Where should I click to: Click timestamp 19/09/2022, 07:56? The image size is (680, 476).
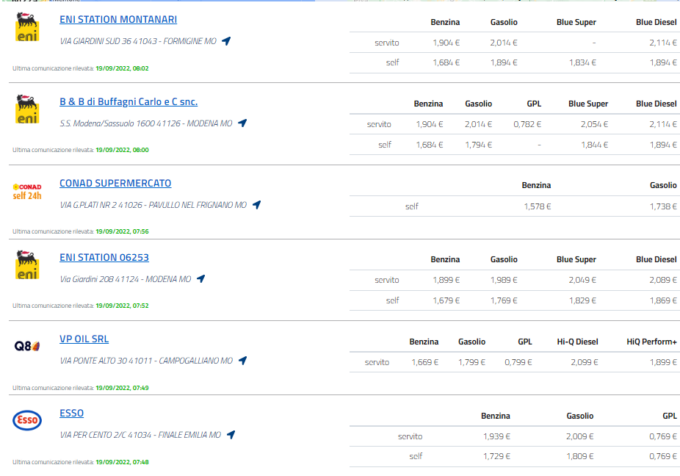point(122,231)
